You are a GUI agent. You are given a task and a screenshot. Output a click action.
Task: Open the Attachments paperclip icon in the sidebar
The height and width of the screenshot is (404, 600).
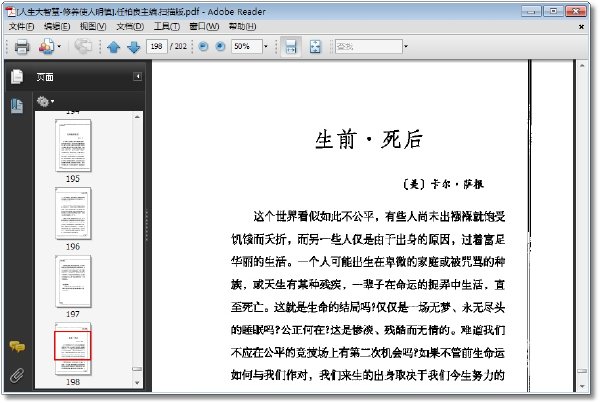click(x=17, y=375)
